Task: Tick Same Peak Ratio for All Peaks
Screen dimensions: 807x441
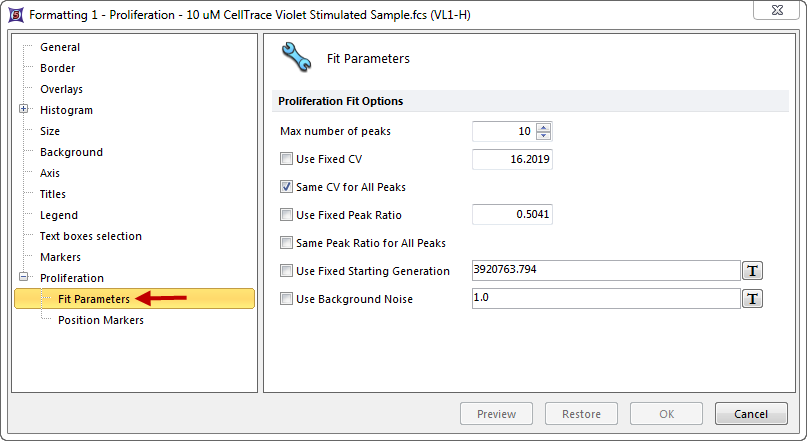Action: tap(287, 243)
